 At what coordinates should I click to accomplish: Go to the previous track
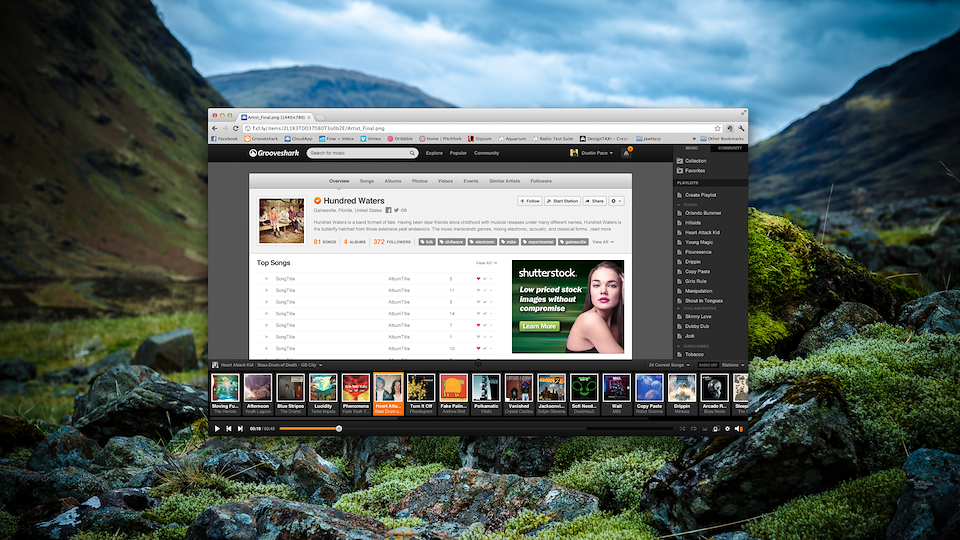pos(229,429)
